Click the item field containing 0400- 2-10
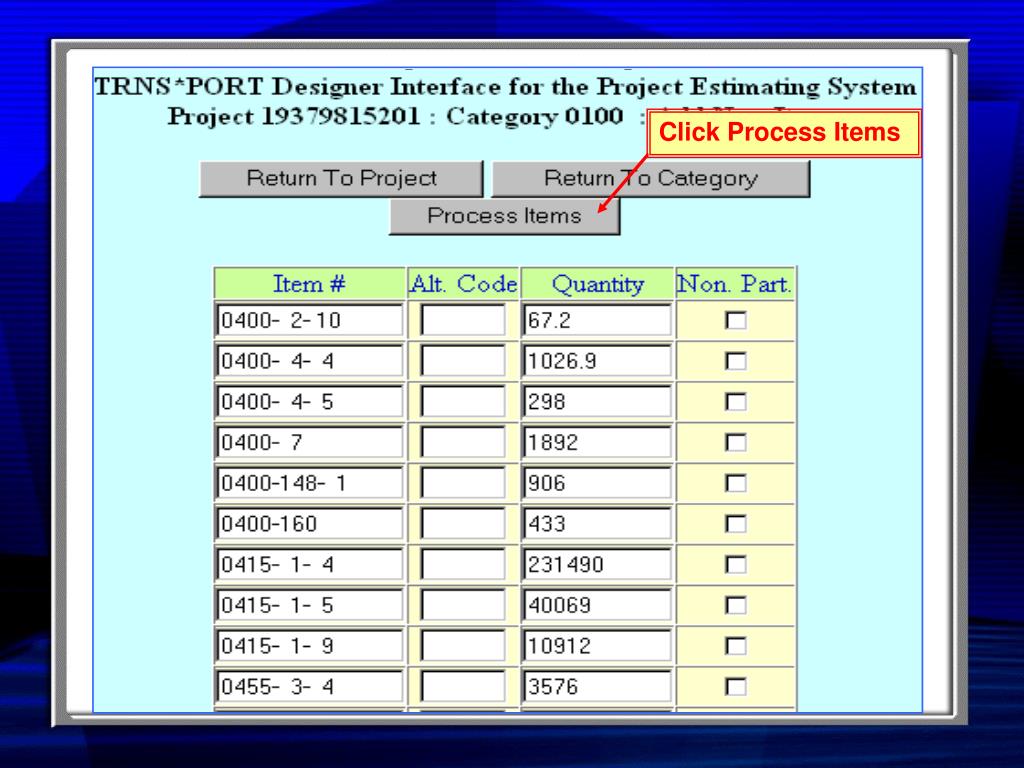Image resolution: width=1024 pixels, height=768 pixels. 310,320
